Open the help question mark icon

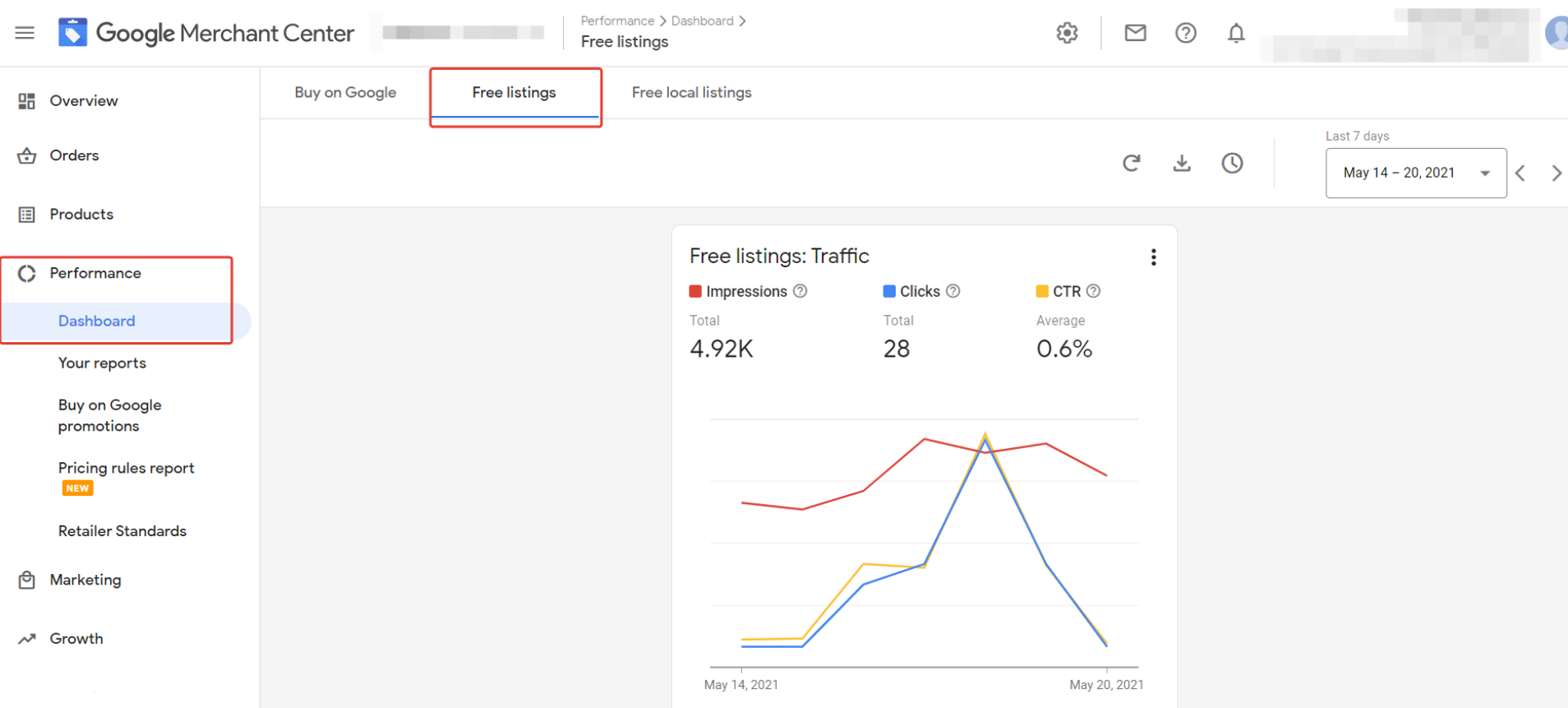(x=1185, y=33)
